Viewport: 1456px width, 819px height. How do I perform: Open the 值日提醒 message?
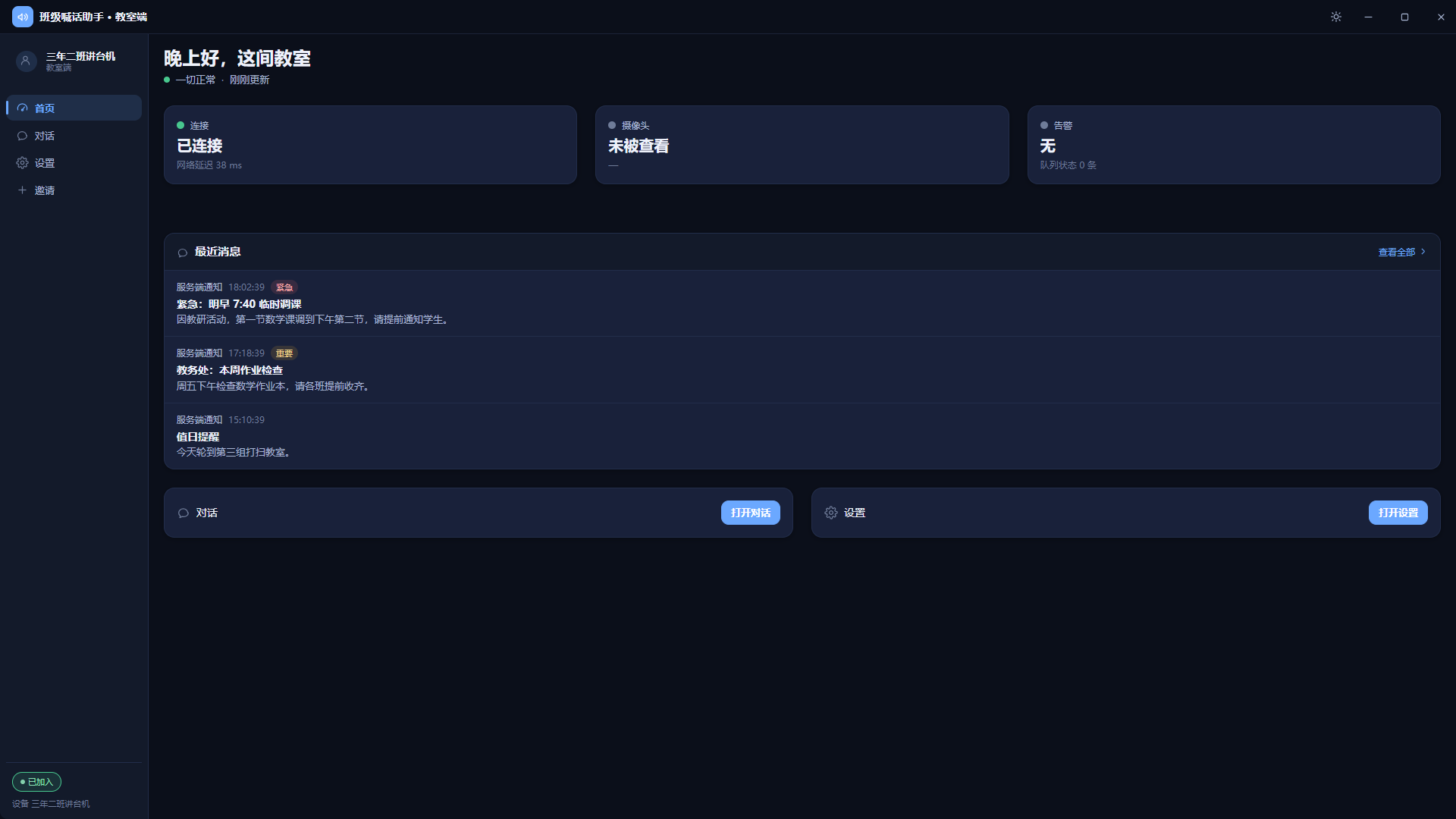coord(802,436)
